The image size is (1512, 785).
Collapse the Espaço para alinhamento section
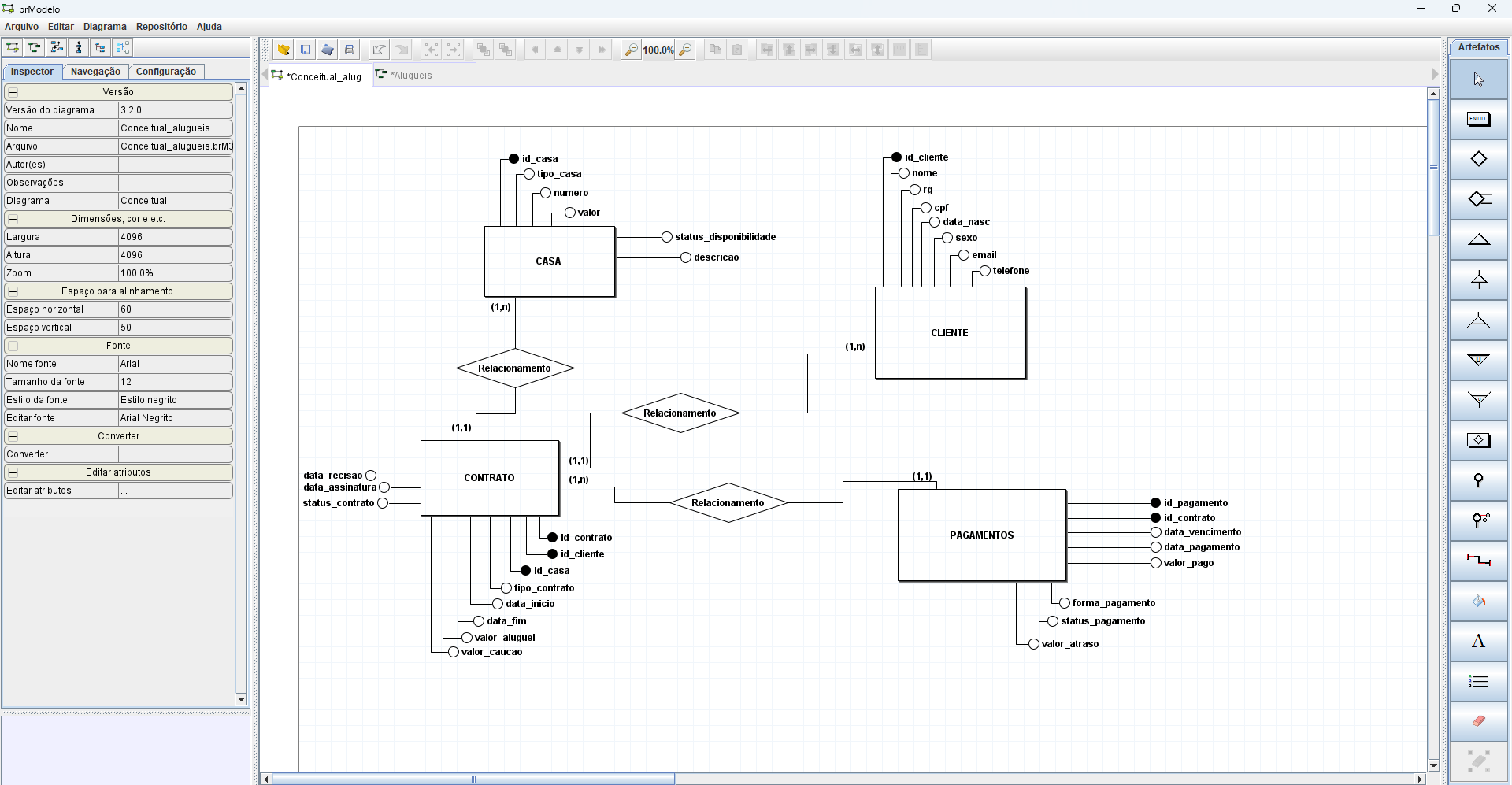pyautogui.click(x=13, y=291)
